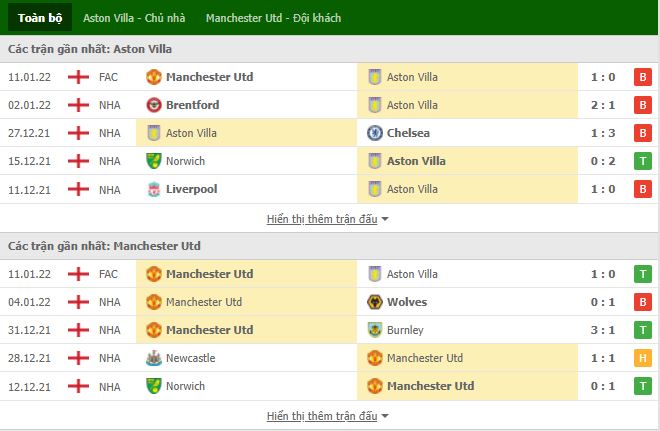Click the green T badge on the Burnley match
This screenshot has height=431, width=660.
point(643,330)
